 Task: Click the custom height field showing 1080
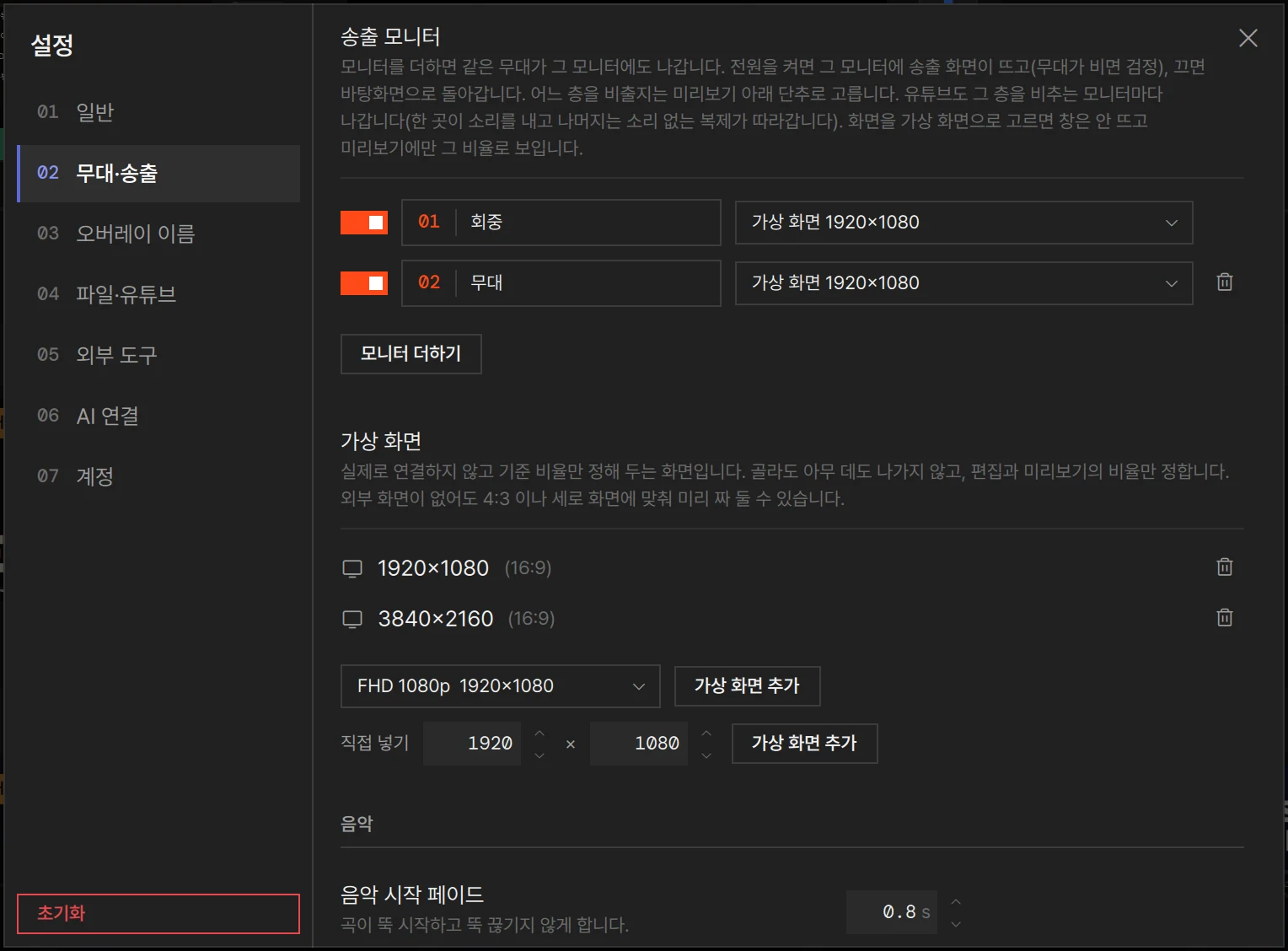coord(639,744)
